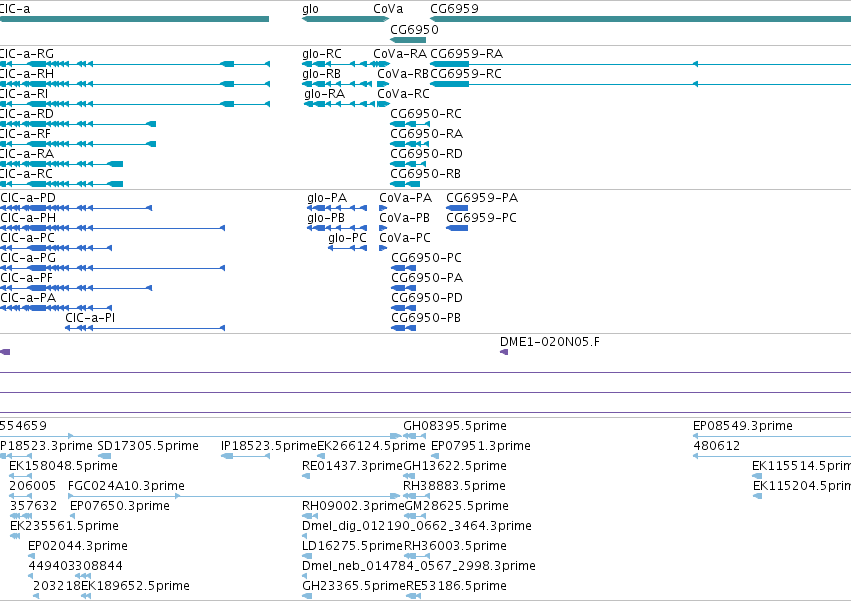Open the CoVa-RB transcript
The image size is (851, 601).
[x=383, y=84]
